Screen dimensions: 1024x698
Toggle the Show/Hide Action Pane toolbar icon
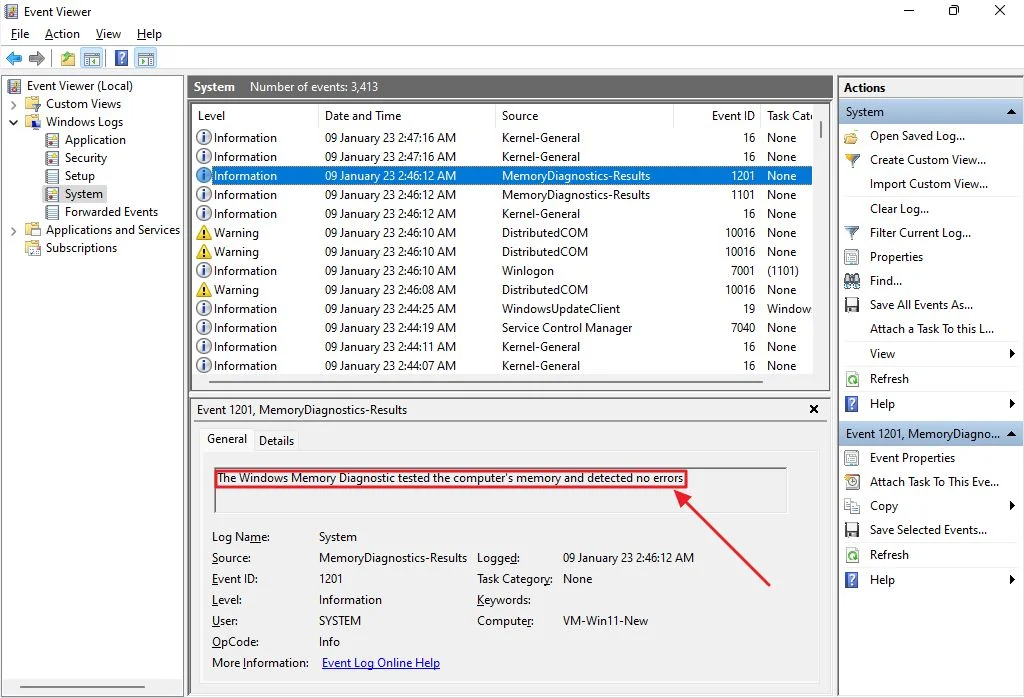point(146,59)
